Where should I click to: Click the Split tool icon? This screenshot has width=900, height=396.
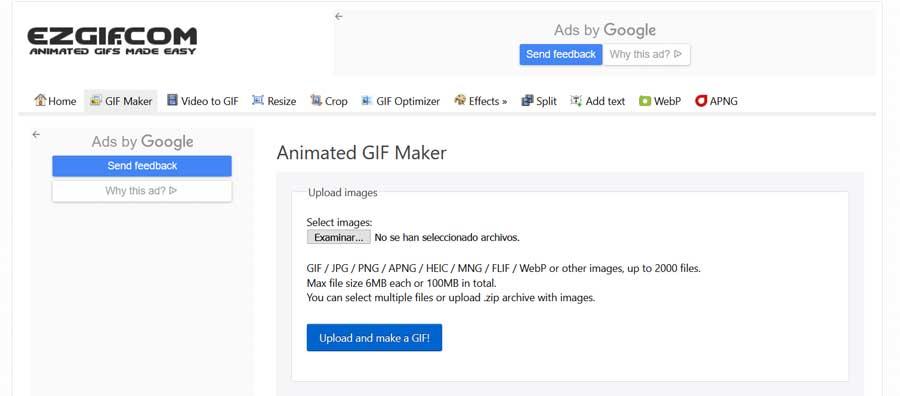pos(527,101)
